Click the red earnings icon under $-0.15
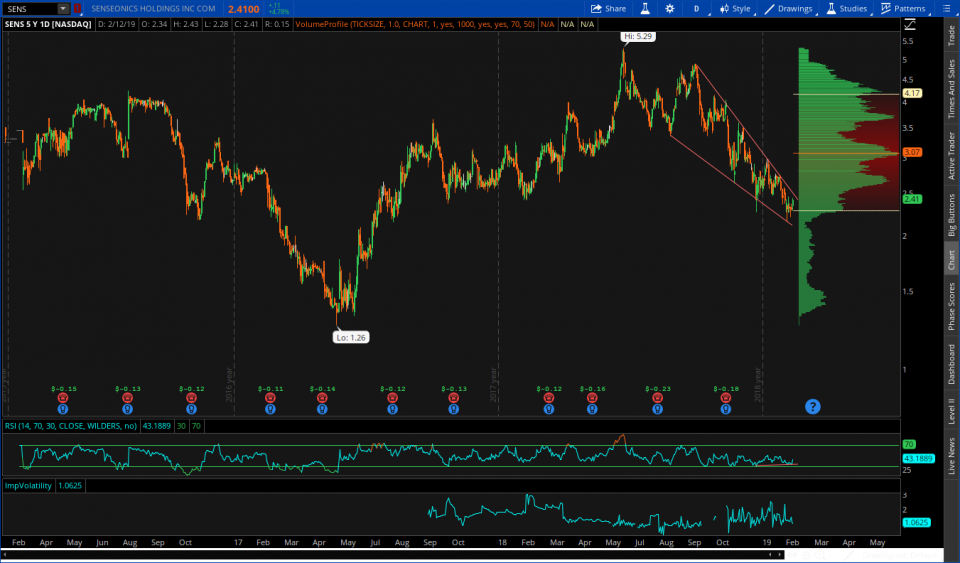The height and width of the screenshot is (563, 960). [63, 398]
